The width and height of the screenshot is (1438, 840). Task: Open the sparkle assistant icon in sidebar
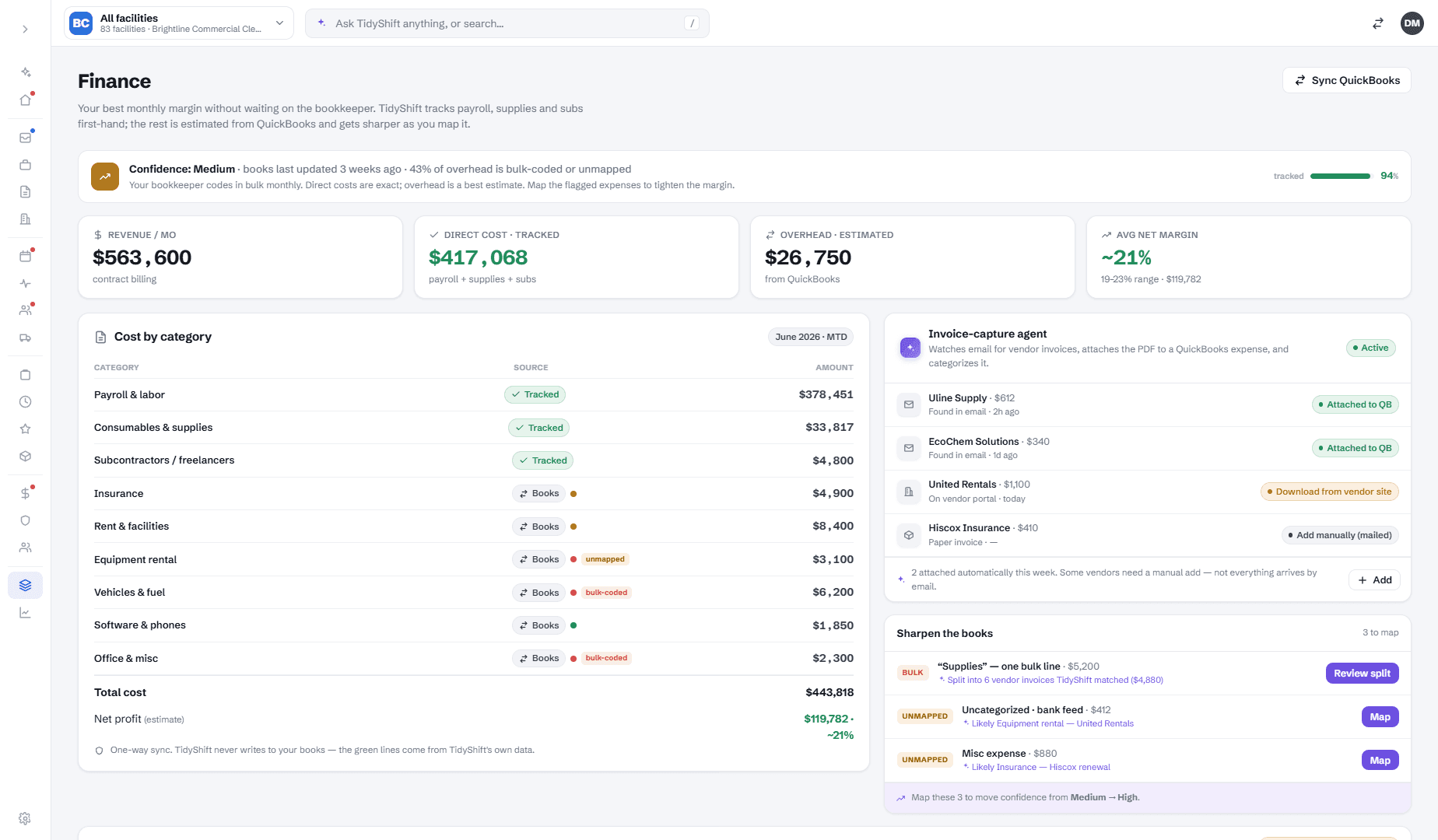coord(25,72)
